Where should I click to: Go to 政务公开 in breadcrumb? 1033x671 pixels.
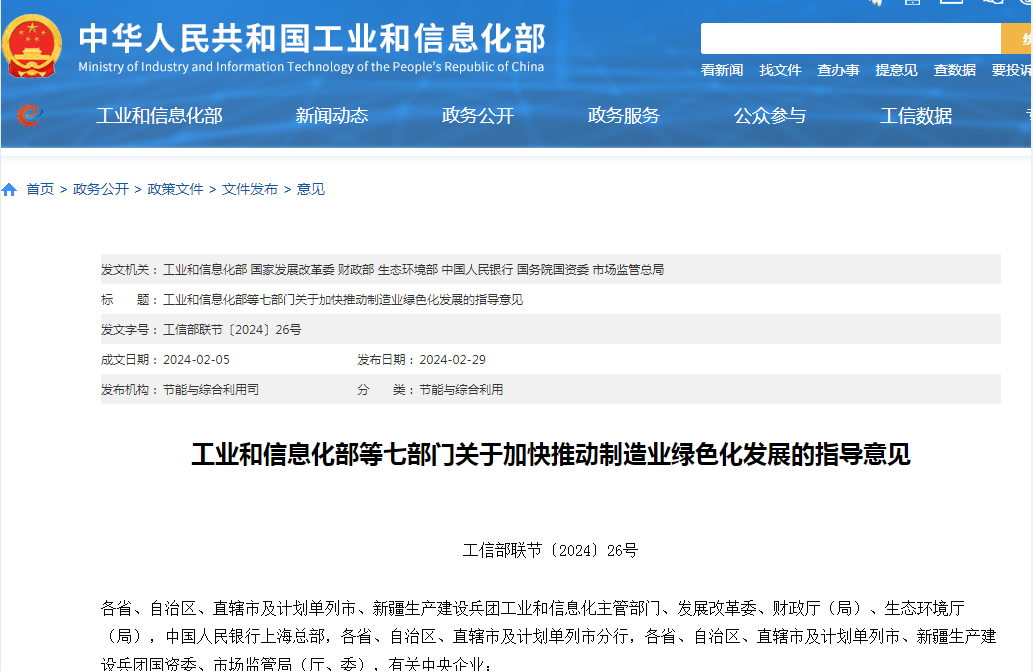[x=101, y=190]
